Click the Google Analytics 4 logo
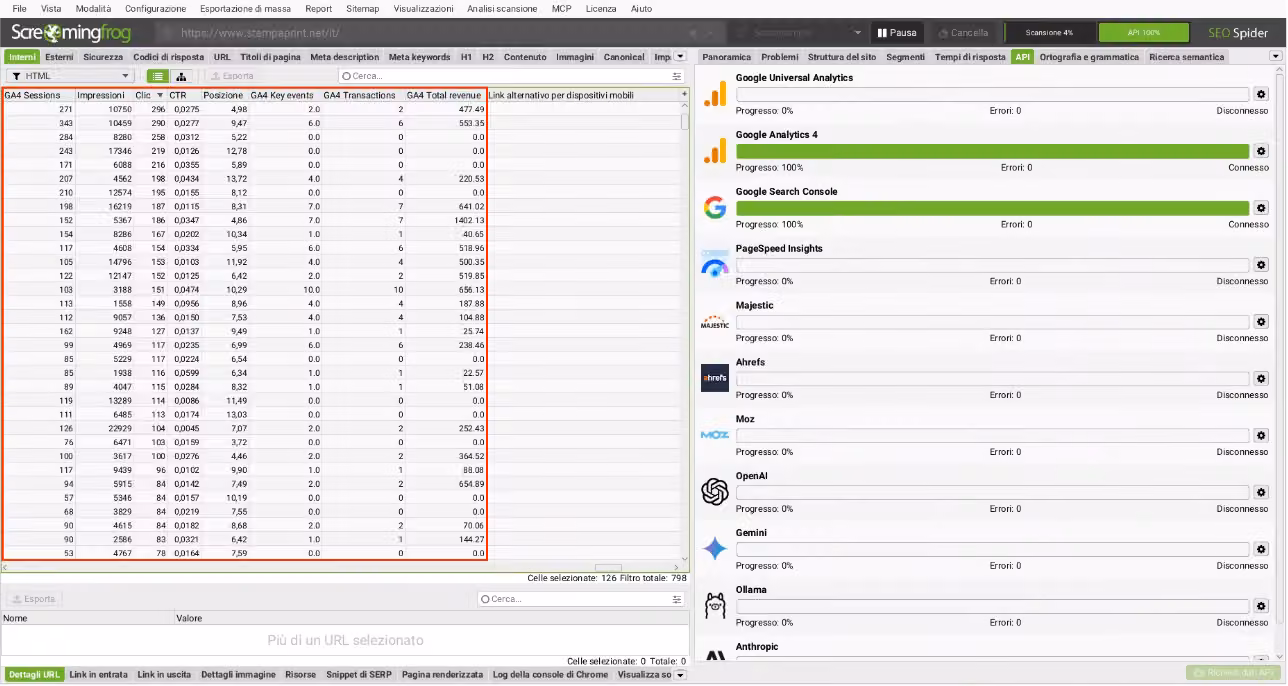This screenshot has width=1288, height=686. pos(715,151)
